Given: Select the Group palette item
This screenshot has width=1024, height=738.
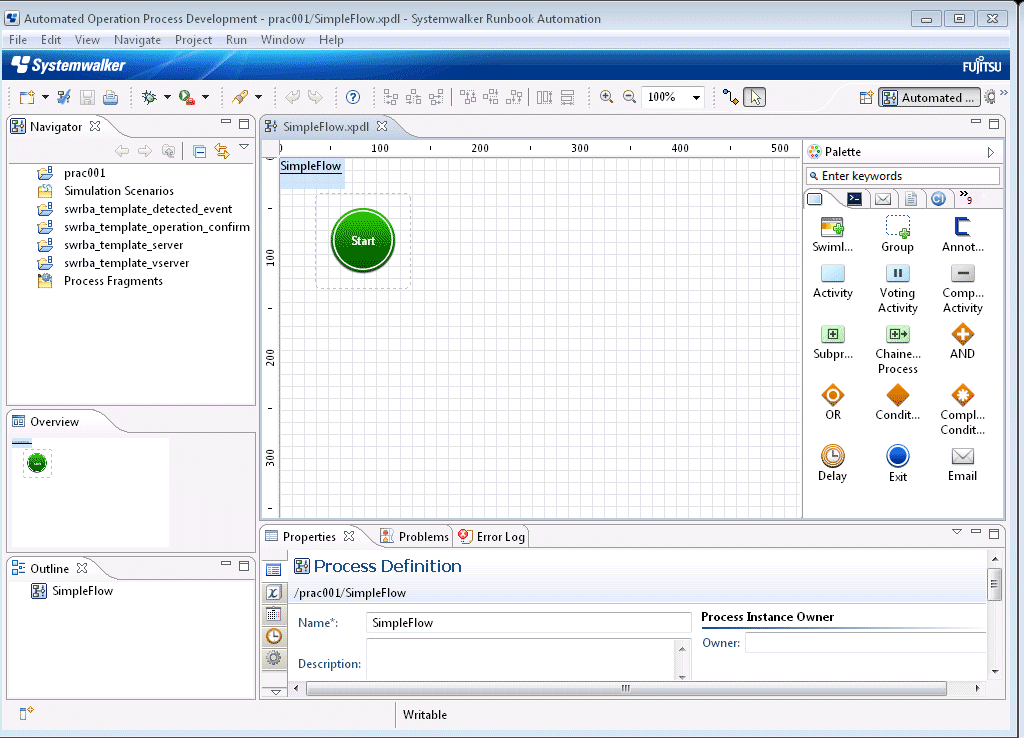Looking at the screenshot, I should click(x=897, y=235).
